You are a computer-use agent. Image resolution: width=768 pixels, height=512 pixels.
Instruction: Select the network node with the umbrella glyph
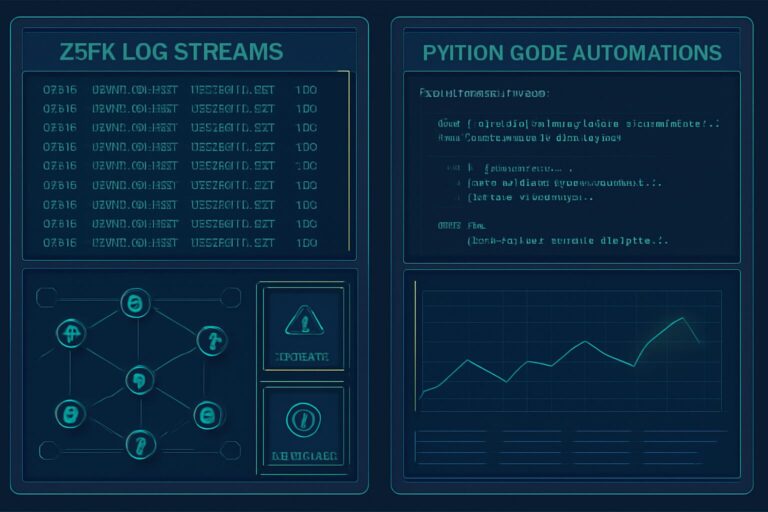click(x=72, y=333)
